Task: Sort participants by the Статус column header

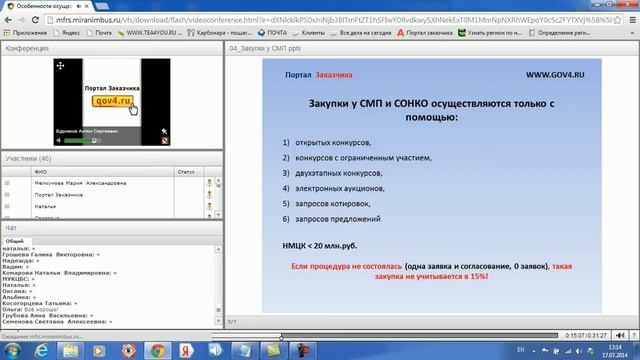Action: [x=189, y=172]
